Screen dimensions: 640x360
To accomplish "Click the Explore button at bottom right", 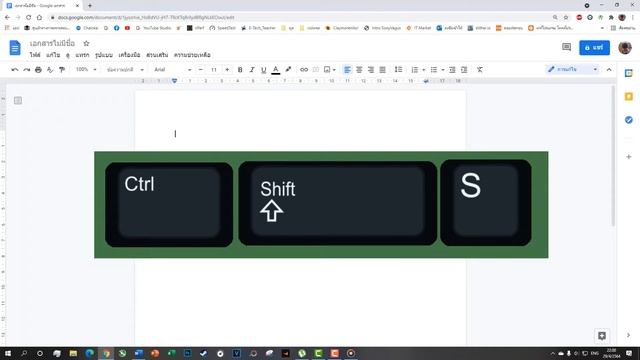I will pos(602,336).
